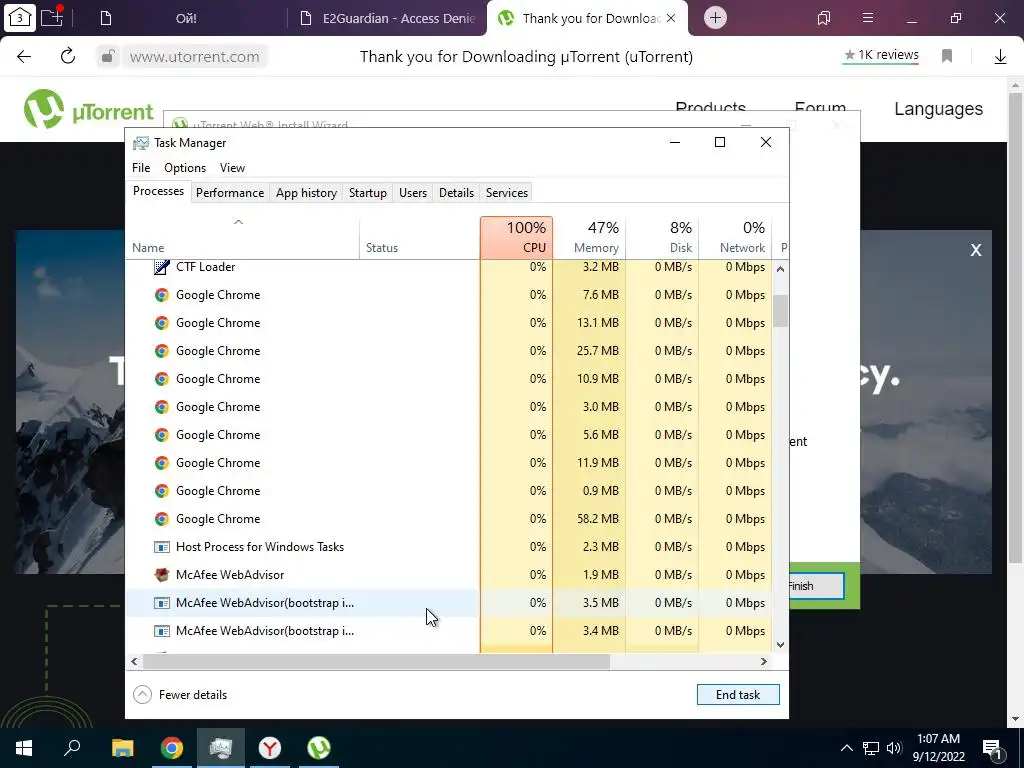
Task: Click Finish in the install wizard
Action: point(816,586)
